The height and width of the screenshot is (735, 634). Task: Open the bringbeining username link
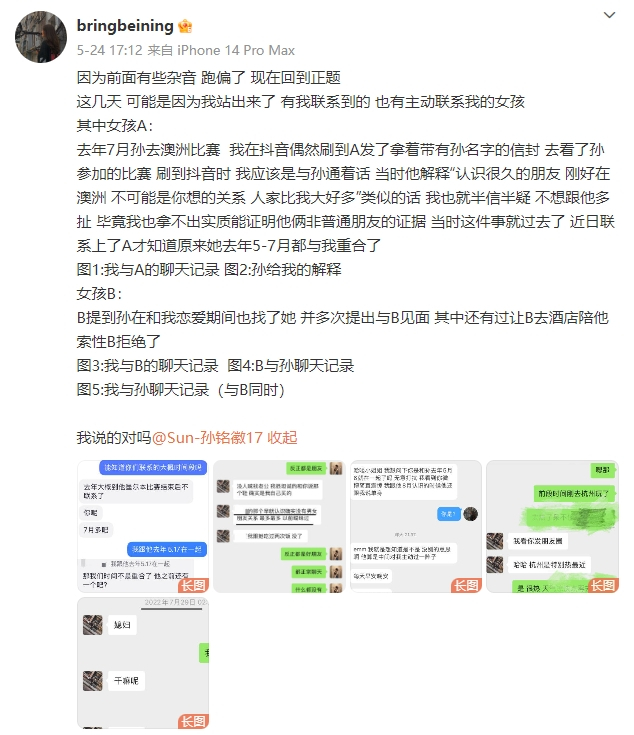[125, 25]
